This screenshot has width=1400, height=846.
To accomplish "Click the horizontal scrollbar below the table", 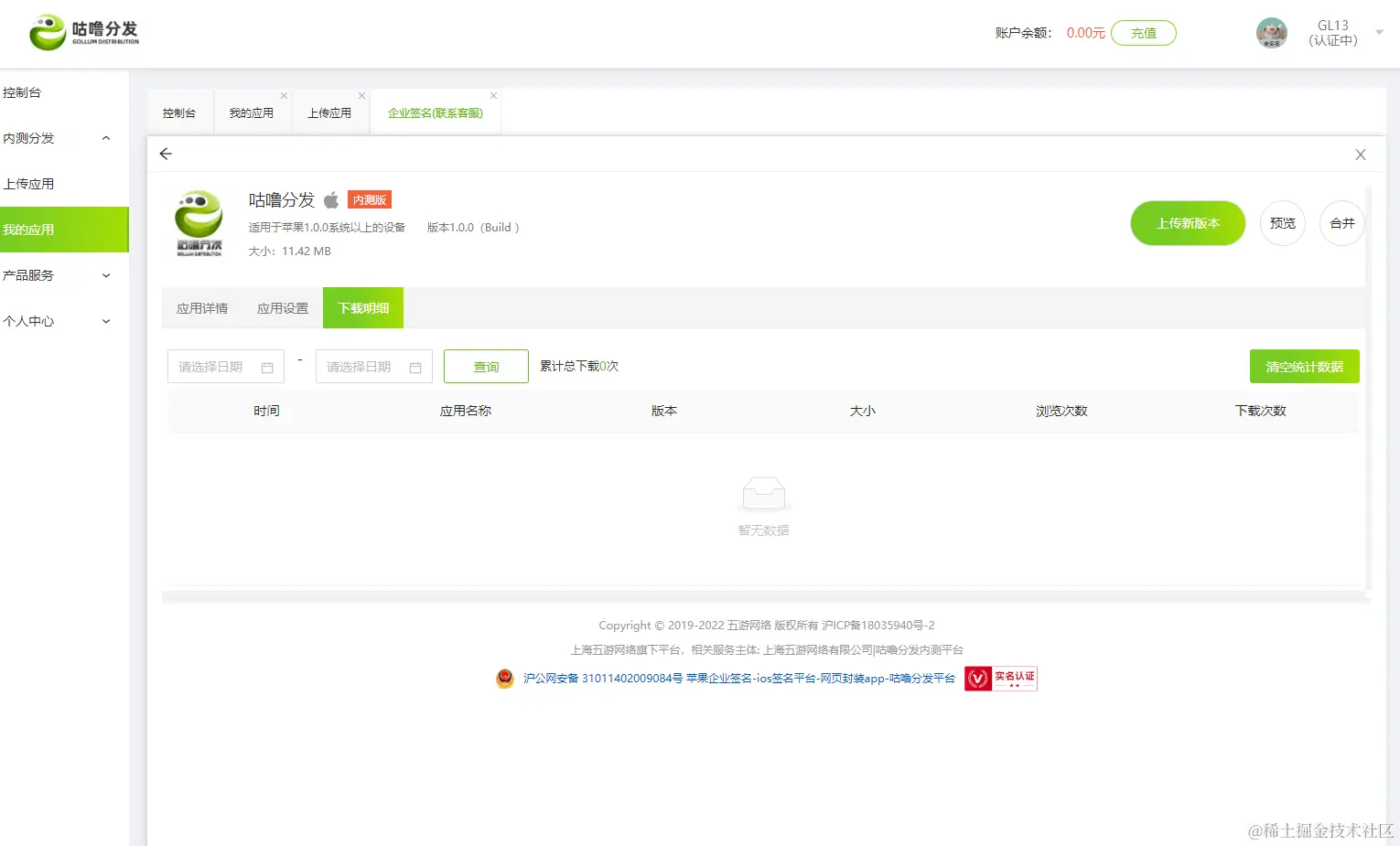I will [x=766, y=597].
